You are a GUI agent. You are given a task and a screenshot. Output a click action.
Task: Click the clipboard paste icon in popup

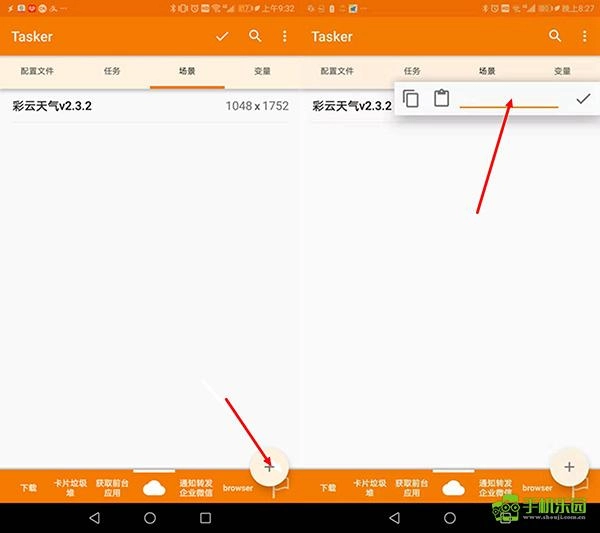tap(441, 98)
